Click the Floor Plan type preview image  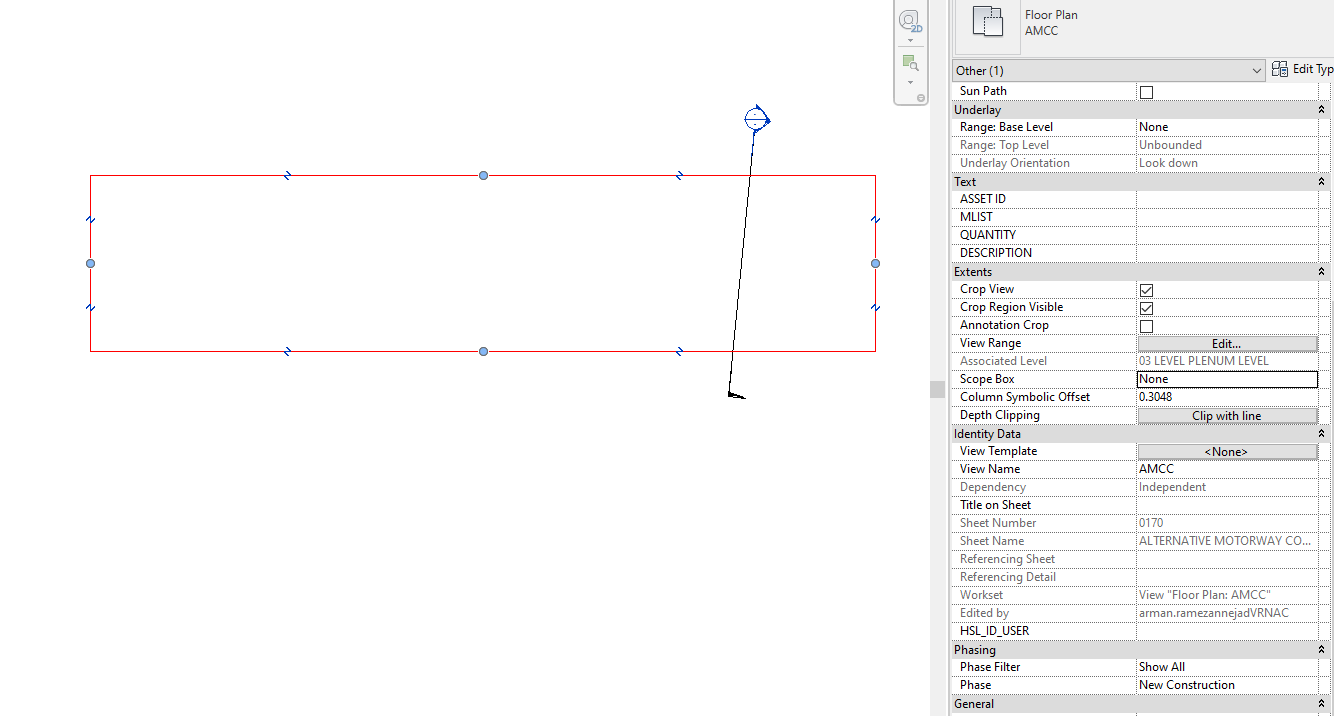click(987, 23)
